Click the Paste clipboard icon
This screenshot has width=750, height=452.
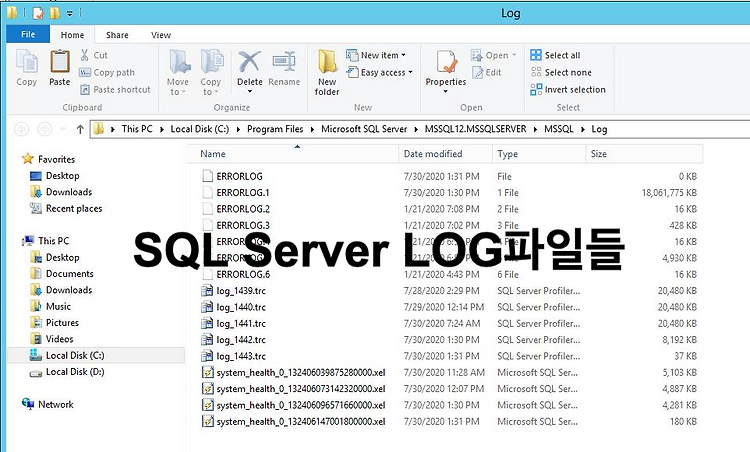60,62
